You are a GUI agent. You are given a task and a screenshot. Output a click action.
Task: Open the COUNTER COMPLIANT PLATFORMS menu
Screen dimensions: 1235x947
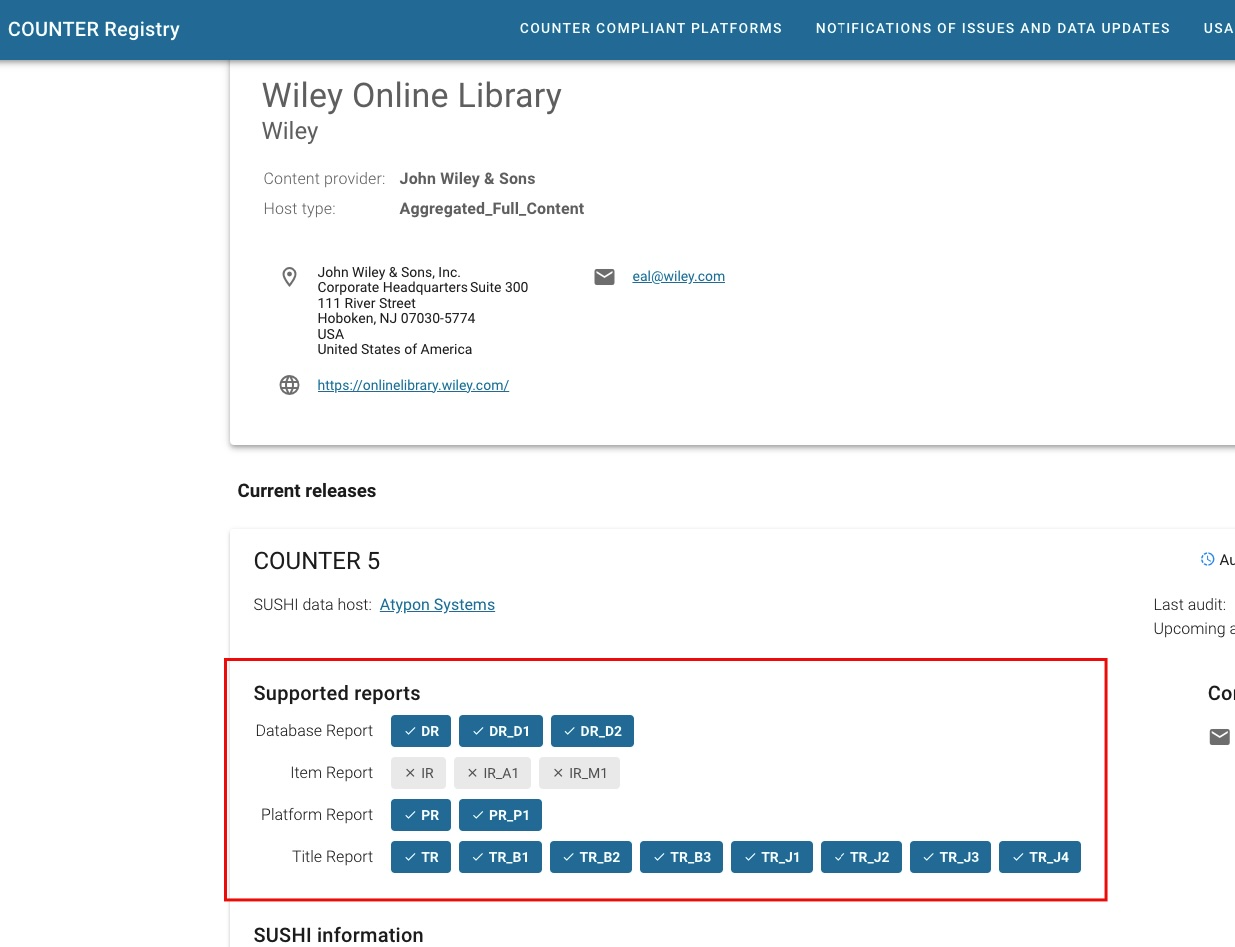pos(651,28)
